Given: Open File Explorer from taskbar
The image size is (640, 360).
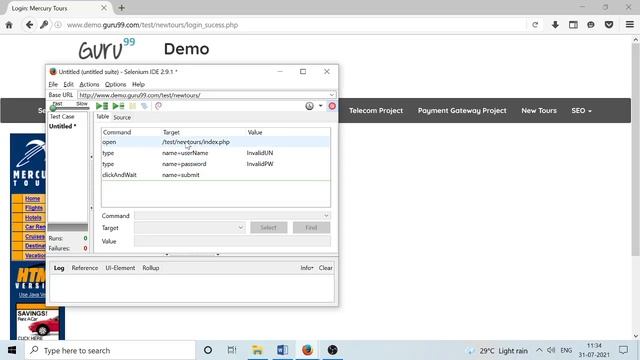Looking at the screenshot, I should [x=257, y=350].
